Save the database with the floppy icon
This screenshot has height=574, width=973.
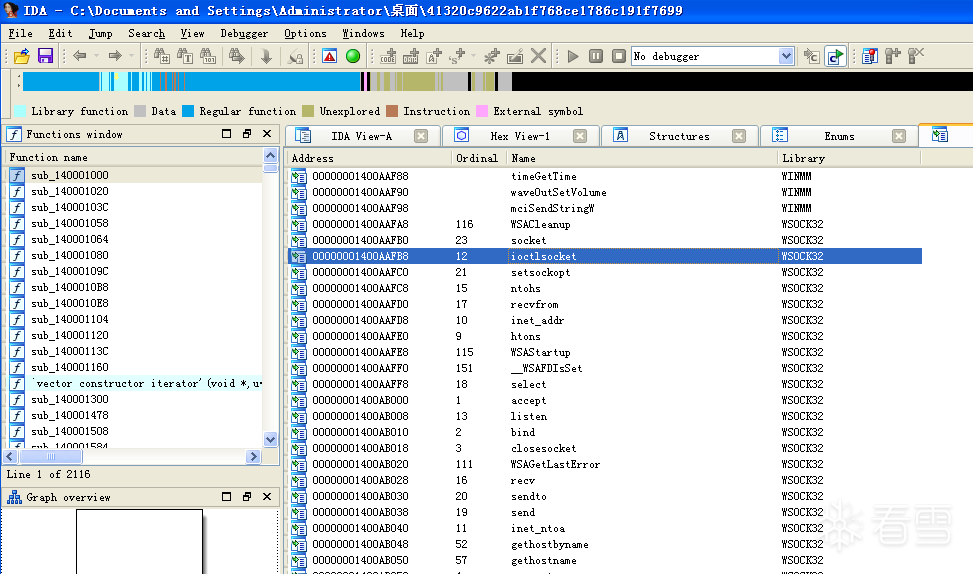coord(45,56)
